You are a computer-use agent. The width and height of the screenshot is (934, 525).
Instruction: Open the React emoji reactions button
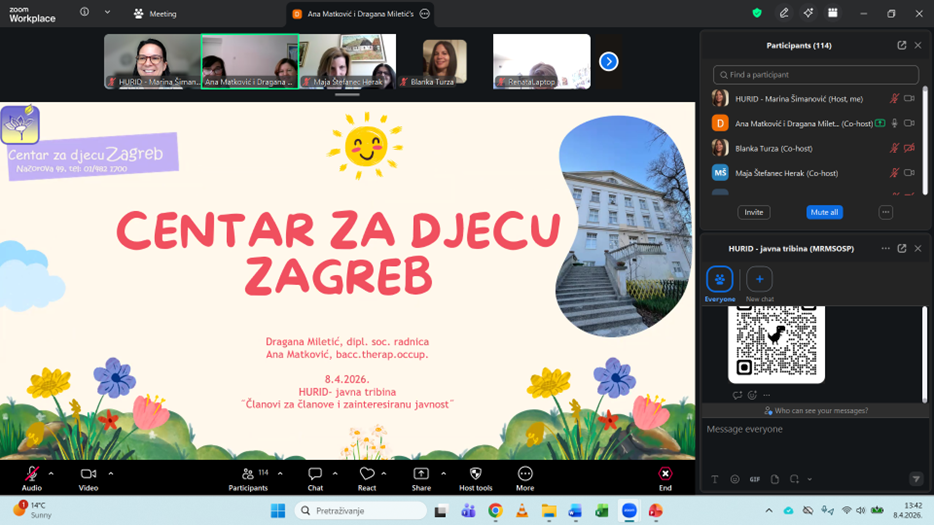point(367,474)
